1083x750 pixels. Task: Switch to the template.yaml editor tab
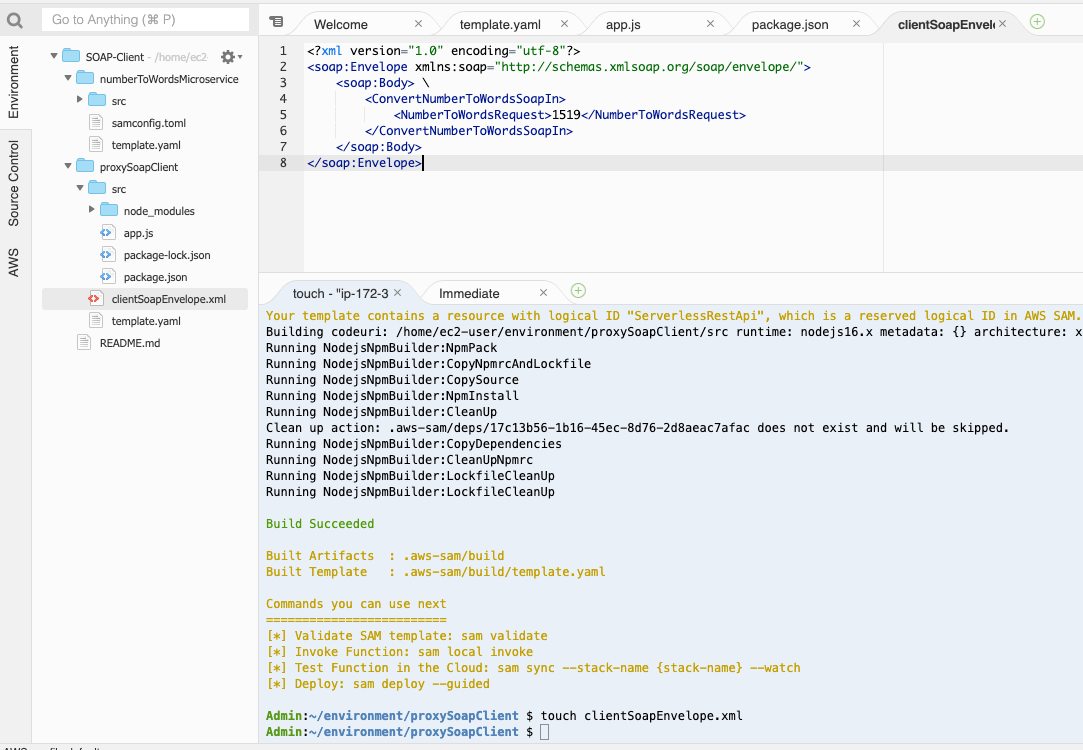[498, 24]
